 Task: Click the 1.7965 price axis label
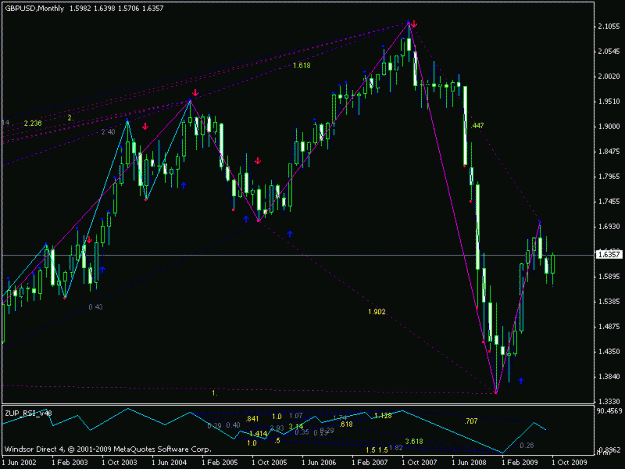click(x=609, y=176)
